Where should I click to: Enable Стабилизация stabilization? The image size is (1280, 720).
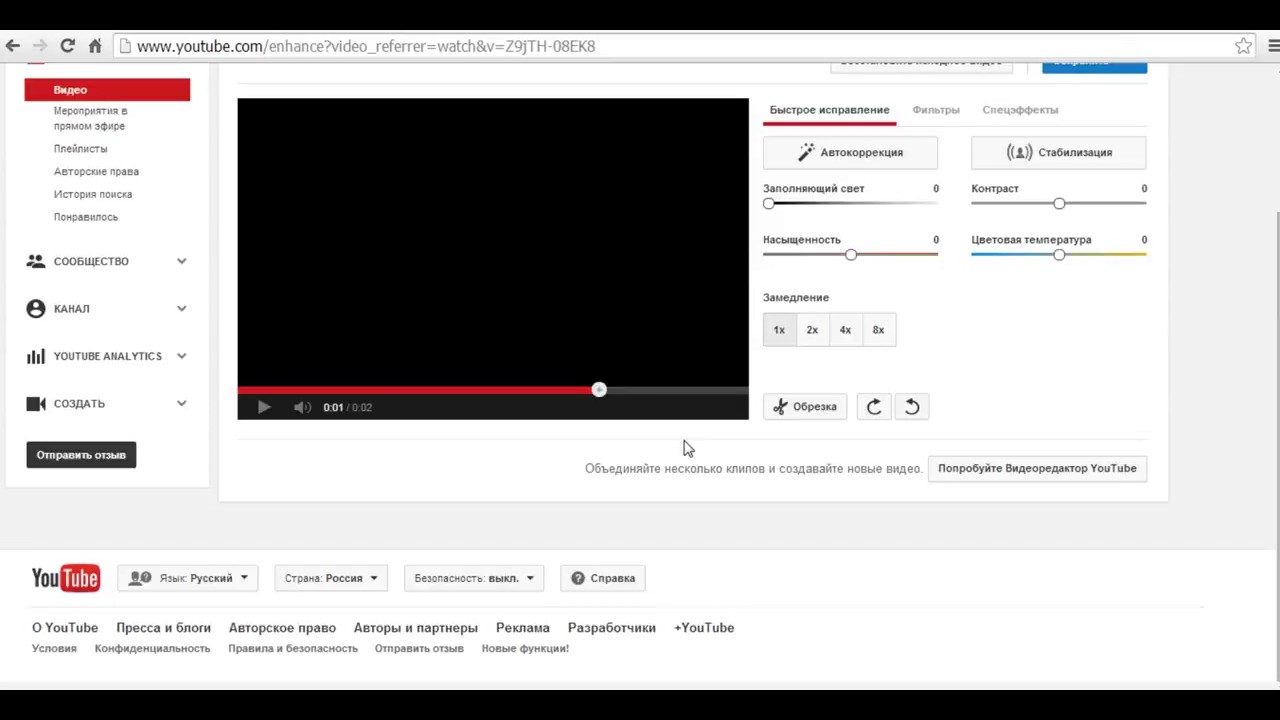(1058, 152)
